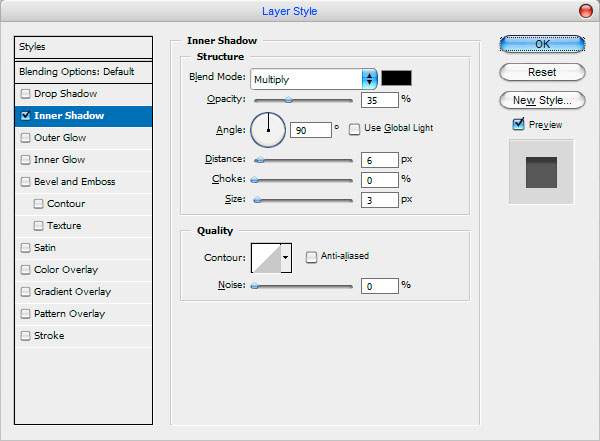Click the angle dial control
Image resolution: width=600 pixels, height=441 pixels.
click(268, 130)
